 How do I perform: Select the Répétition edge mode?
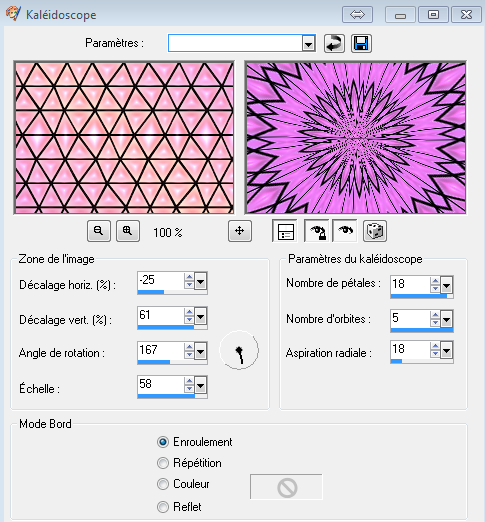pos(163,463)
